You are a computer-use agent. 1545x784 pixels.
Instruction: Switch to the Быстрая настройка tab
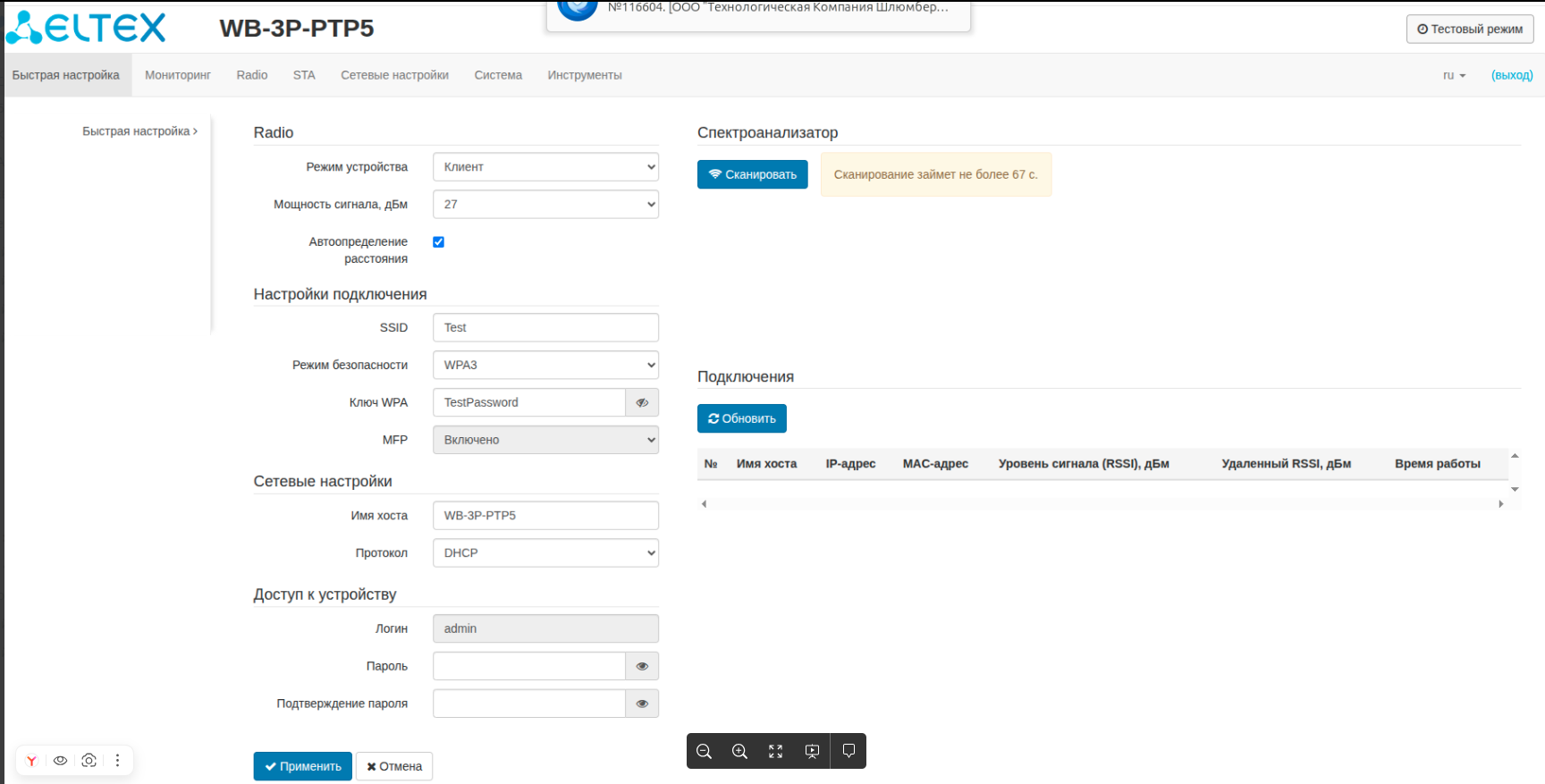(x=66, y=75)
